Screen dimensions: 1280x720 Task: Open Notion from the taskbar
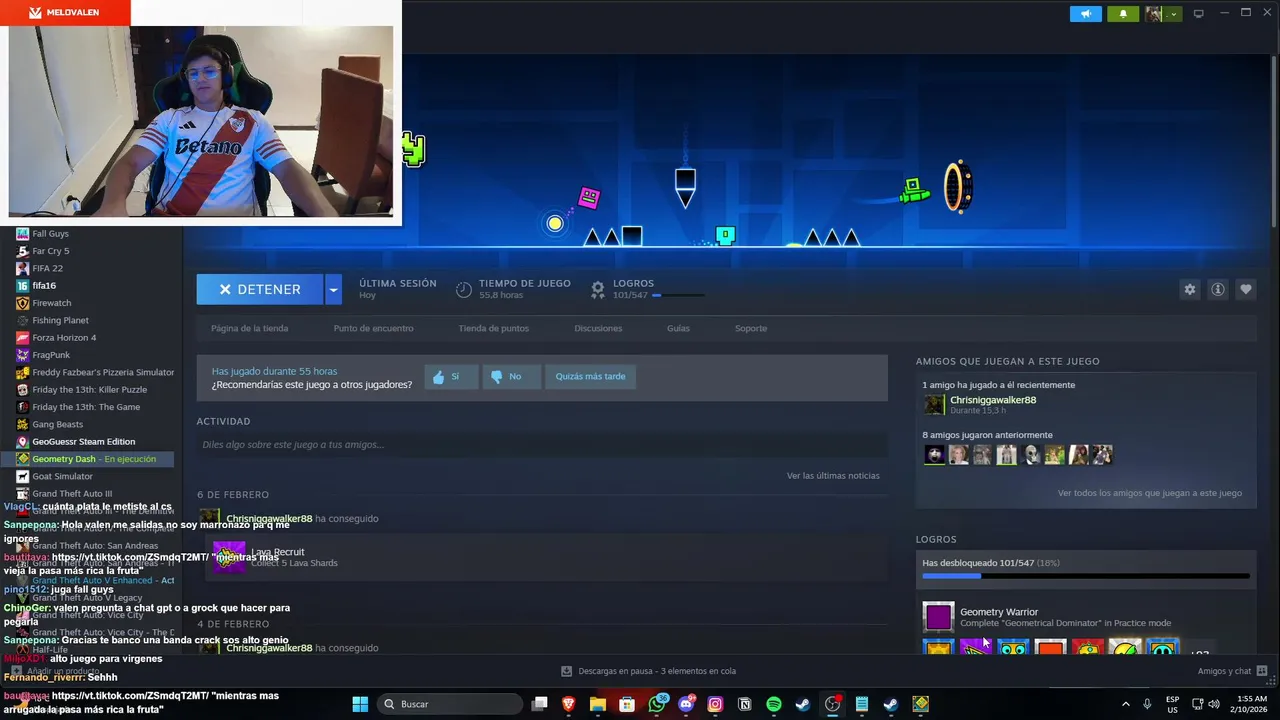[x=744, y=704]
